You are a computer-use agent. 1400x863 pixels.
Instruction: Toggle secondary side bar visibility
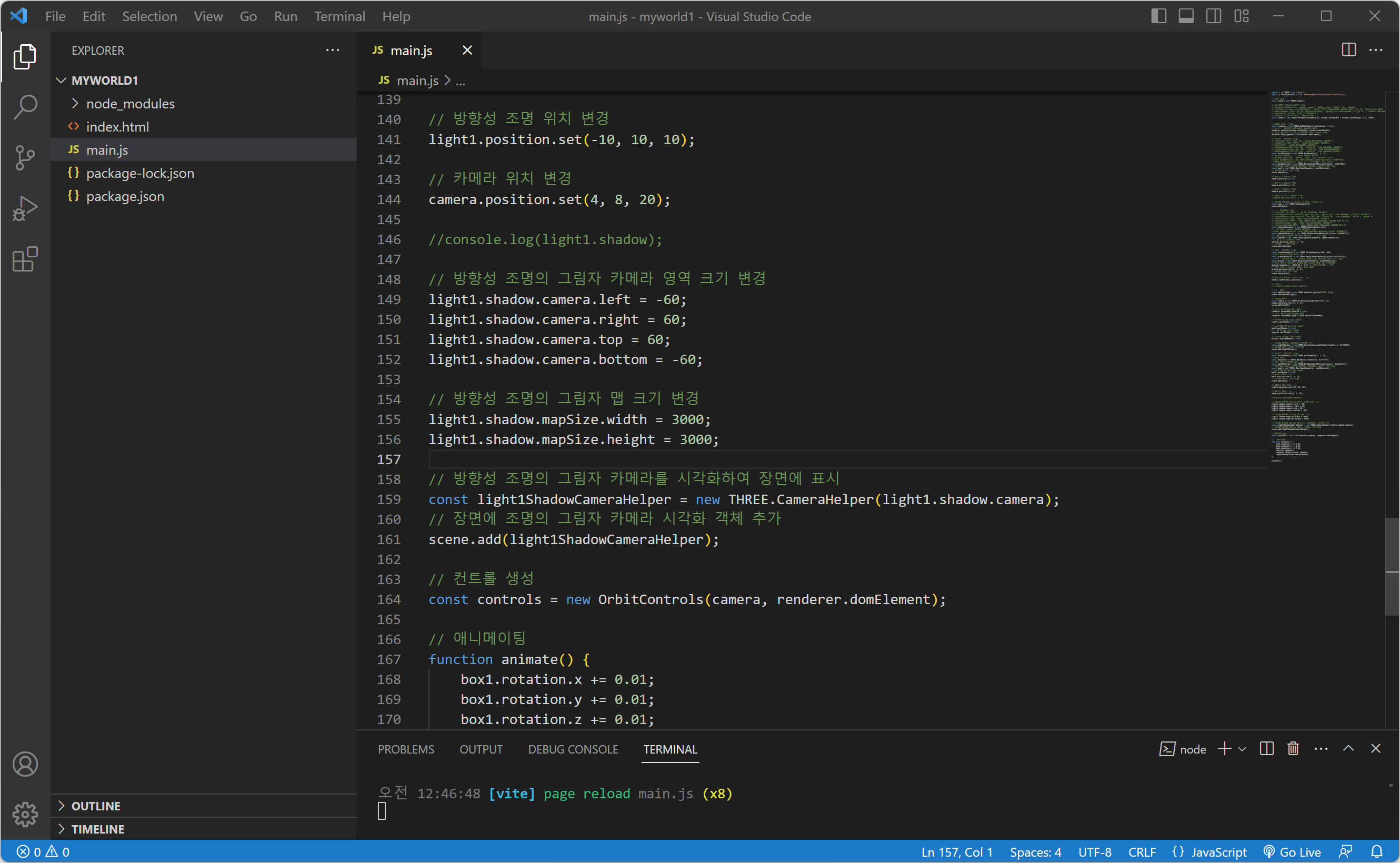coord(1213,16)
